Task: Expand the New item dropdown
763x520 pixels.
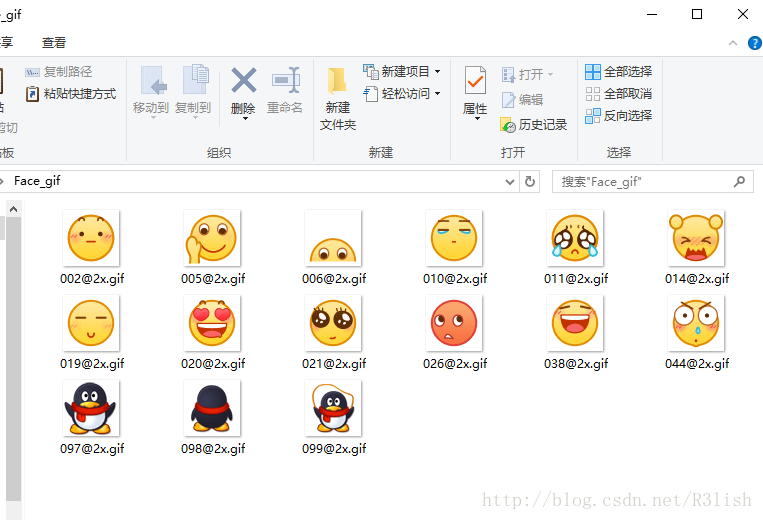Action: (437, 72)
